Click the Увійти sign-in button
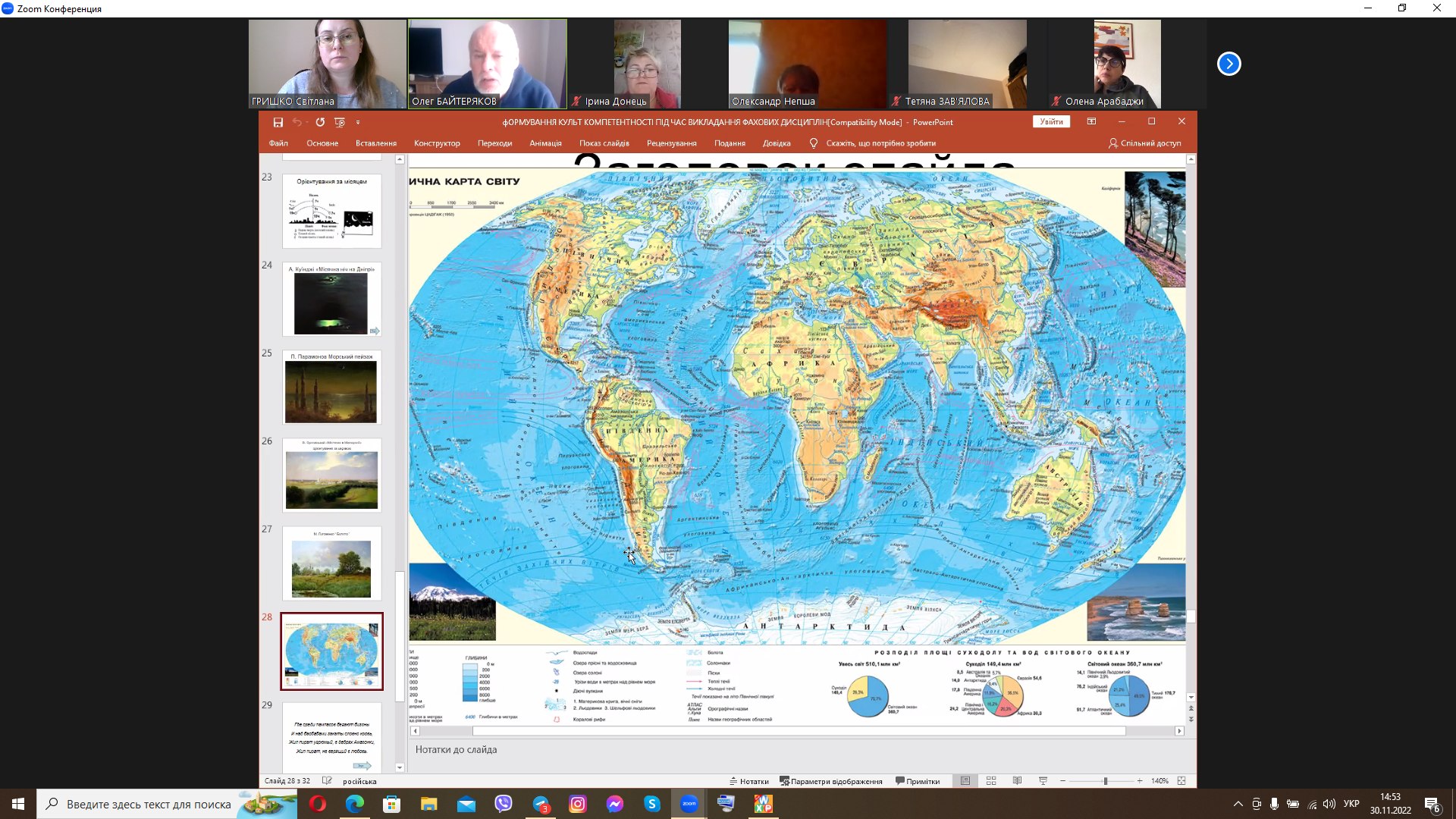Screen dimensions: 1456x819 pyautogui.click(x=1051, y=121)
